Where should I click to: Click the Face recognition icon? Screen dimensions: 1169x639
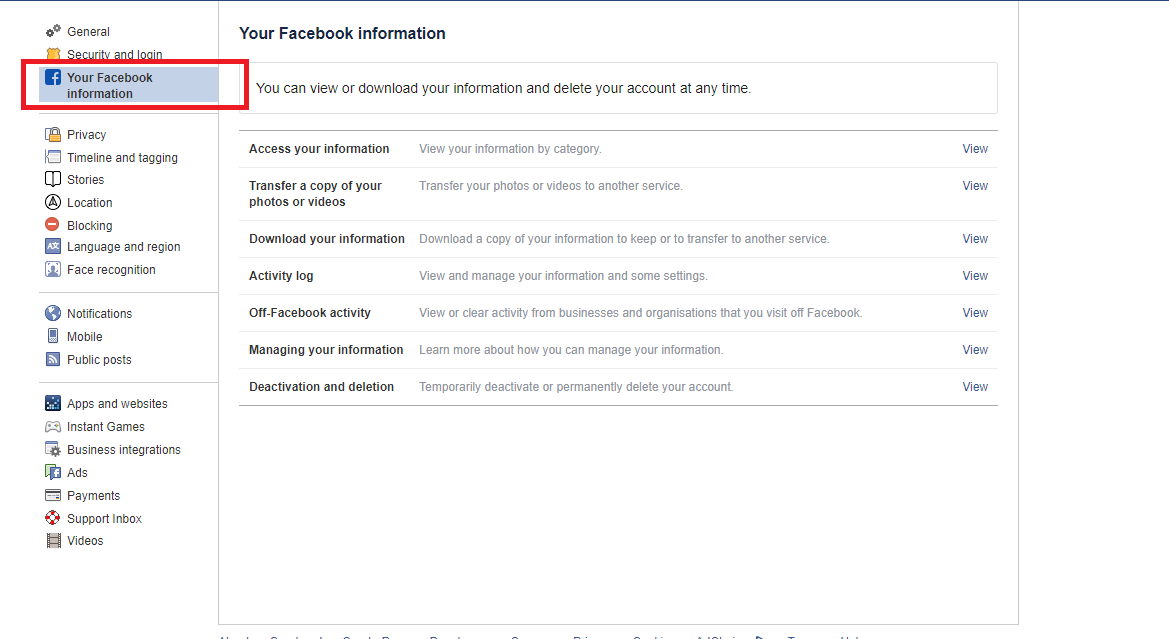[x=53, y=269]
